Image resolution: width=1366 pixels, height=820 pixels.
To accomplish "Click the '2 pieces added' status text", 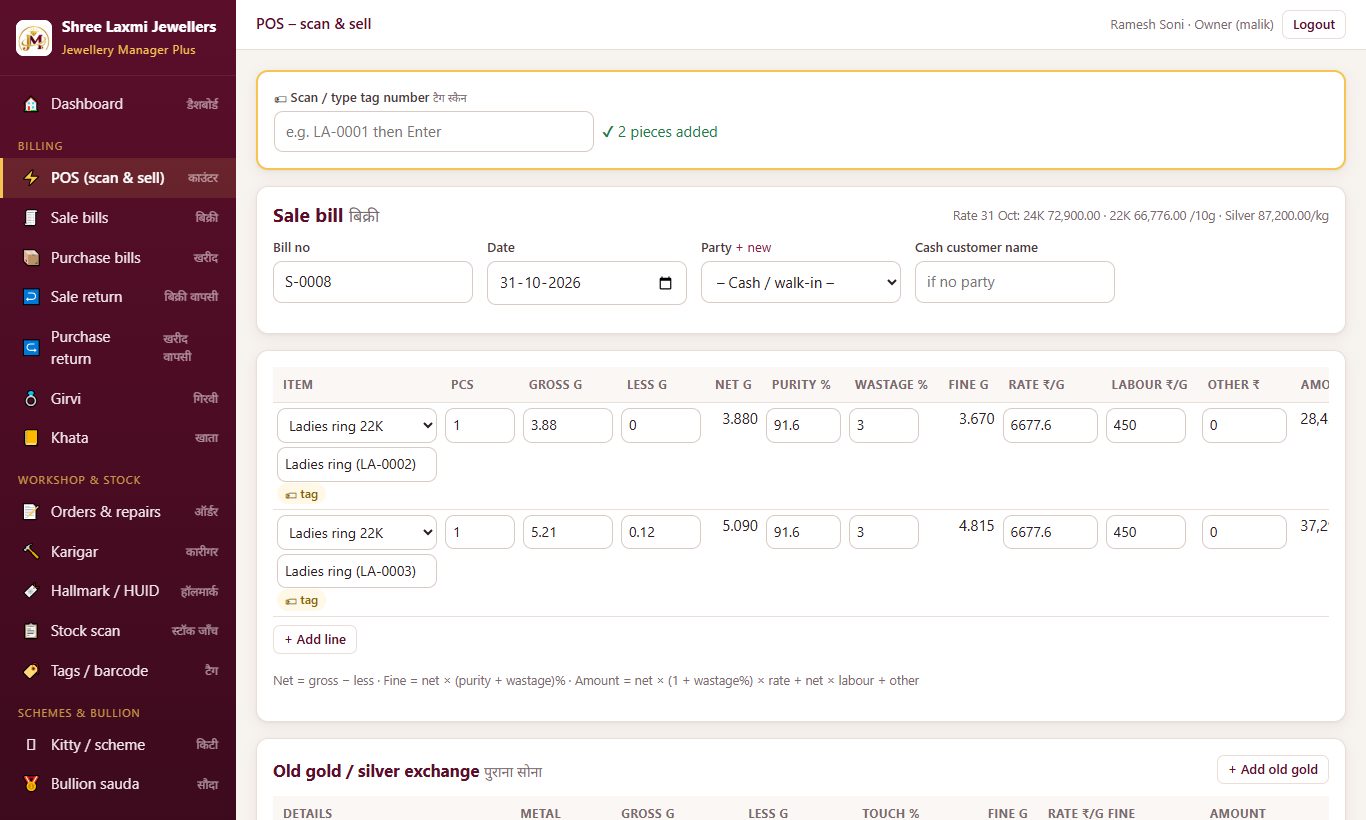I will click(660, 132).
